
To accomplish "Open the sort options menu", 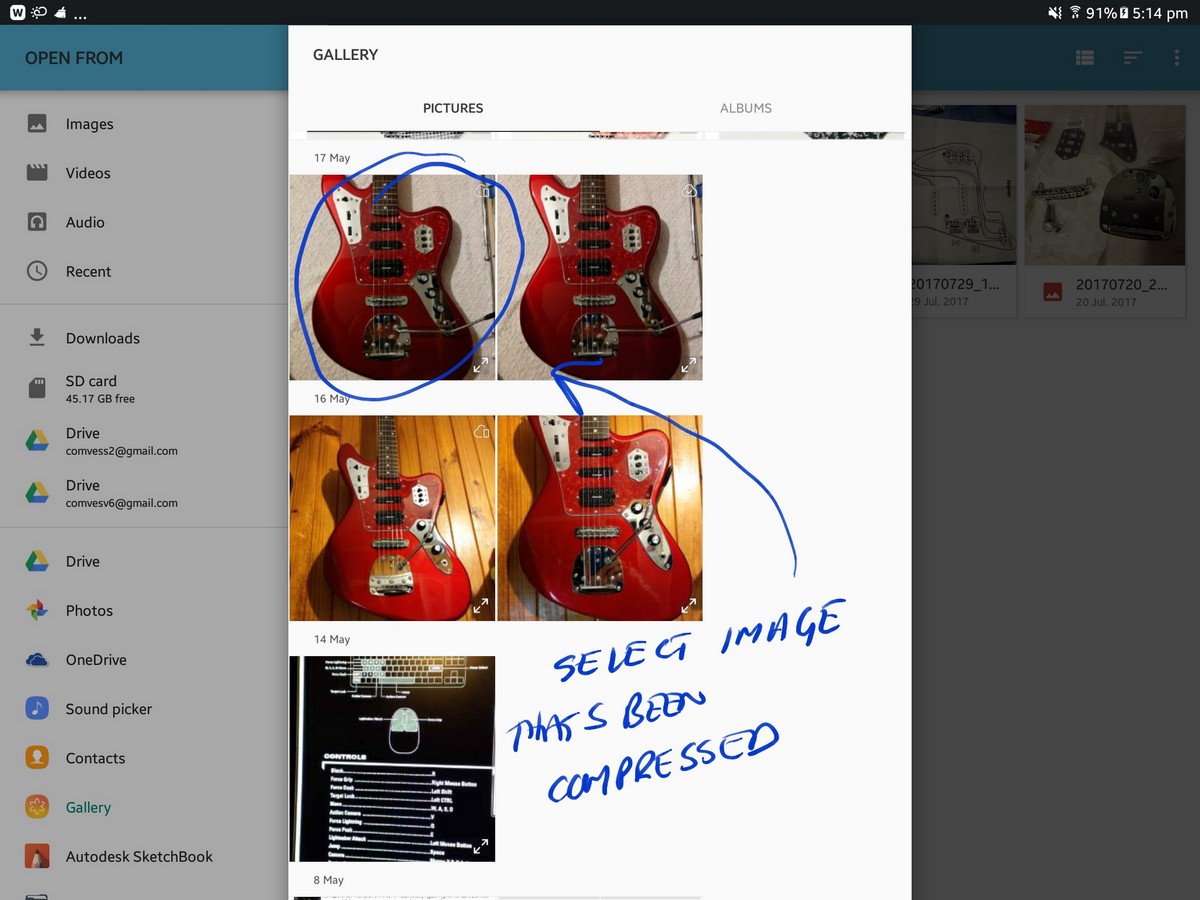I will 1132,58.
